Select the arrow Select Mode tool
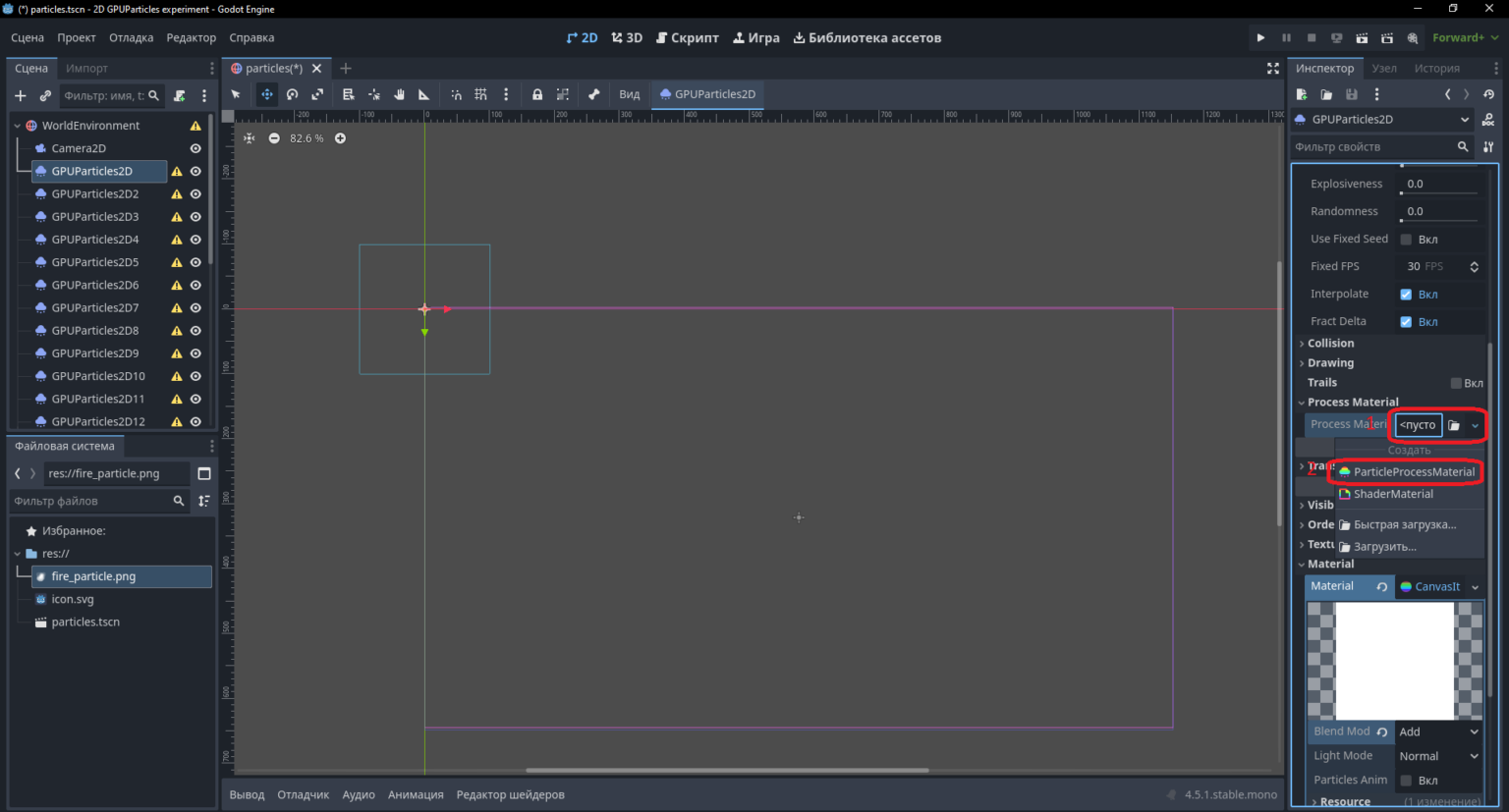 pyautogui.click(x=236, y=94)
